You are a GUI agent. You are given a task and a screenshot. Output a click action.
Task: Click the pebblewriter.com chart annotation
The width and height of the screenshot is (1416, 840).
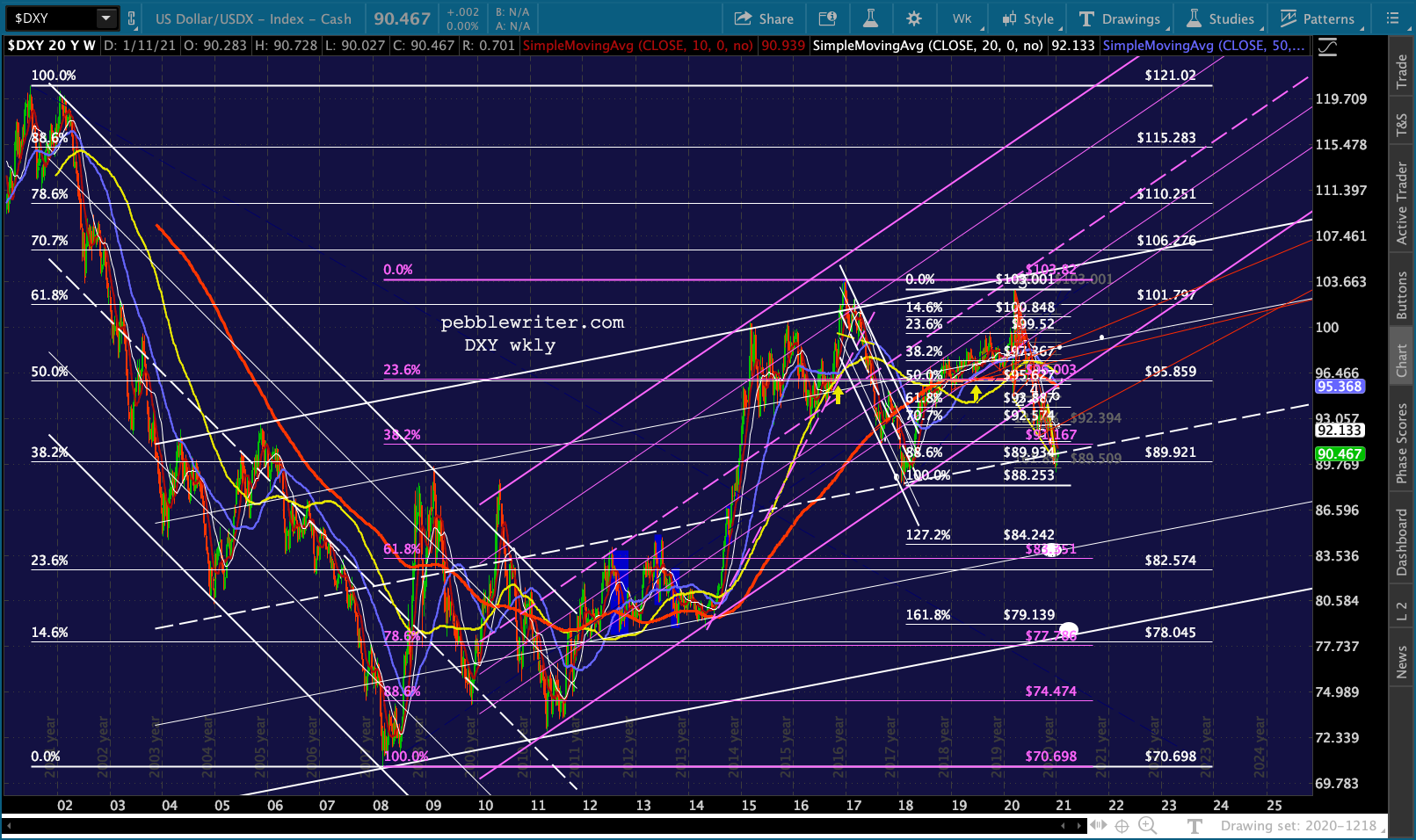533,322
